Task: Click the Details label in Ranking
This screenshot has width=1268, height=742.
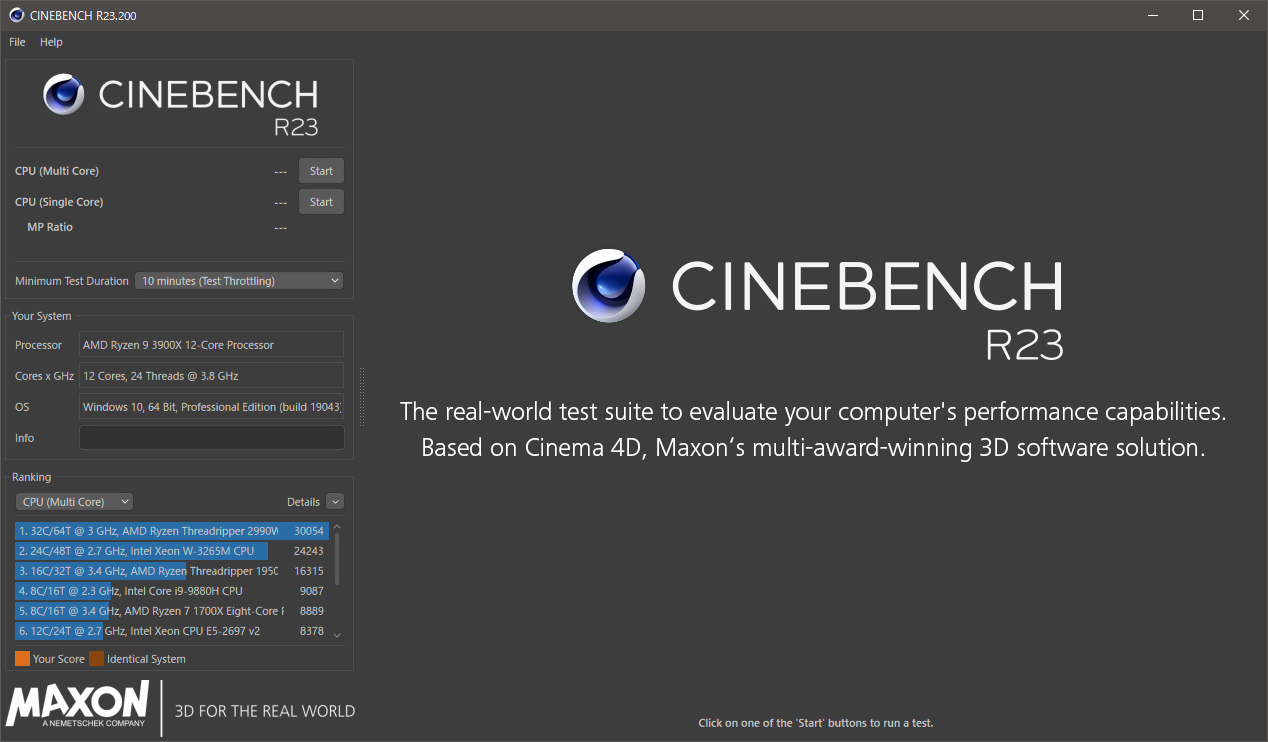Action: click(x=303, y=502)
